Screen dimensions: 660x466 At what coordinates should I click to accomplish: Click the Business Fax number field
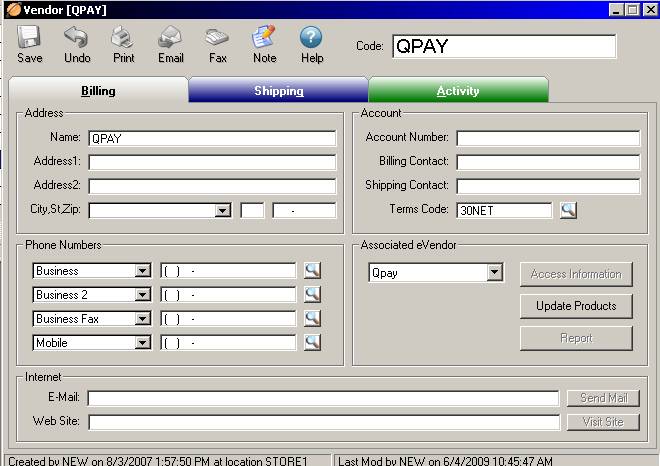[x=228, y=319]
